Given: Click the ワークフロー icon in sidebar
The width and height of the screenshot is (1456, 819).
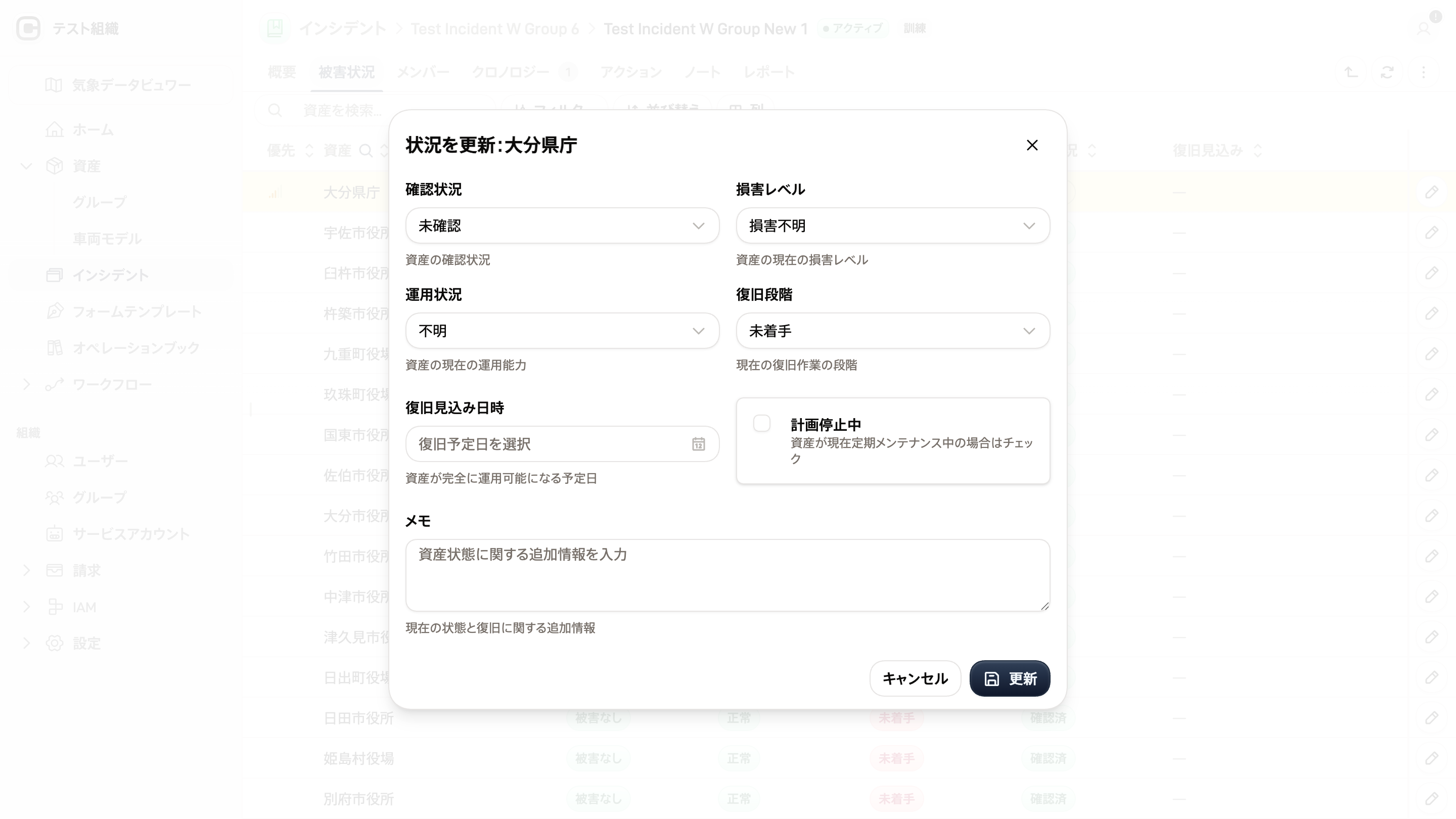Looking at the screenshot, I should pos(54,384).
